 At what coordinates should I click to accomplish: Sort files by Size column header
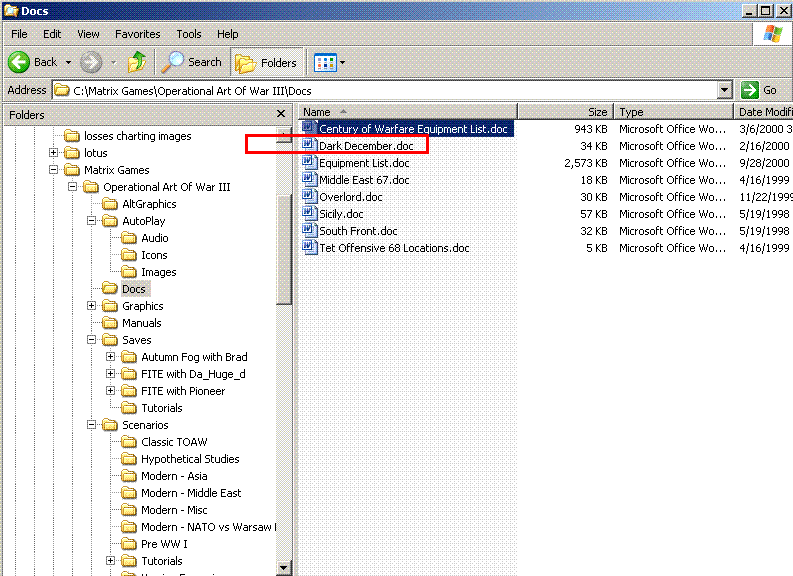click(x=565, y=112)
